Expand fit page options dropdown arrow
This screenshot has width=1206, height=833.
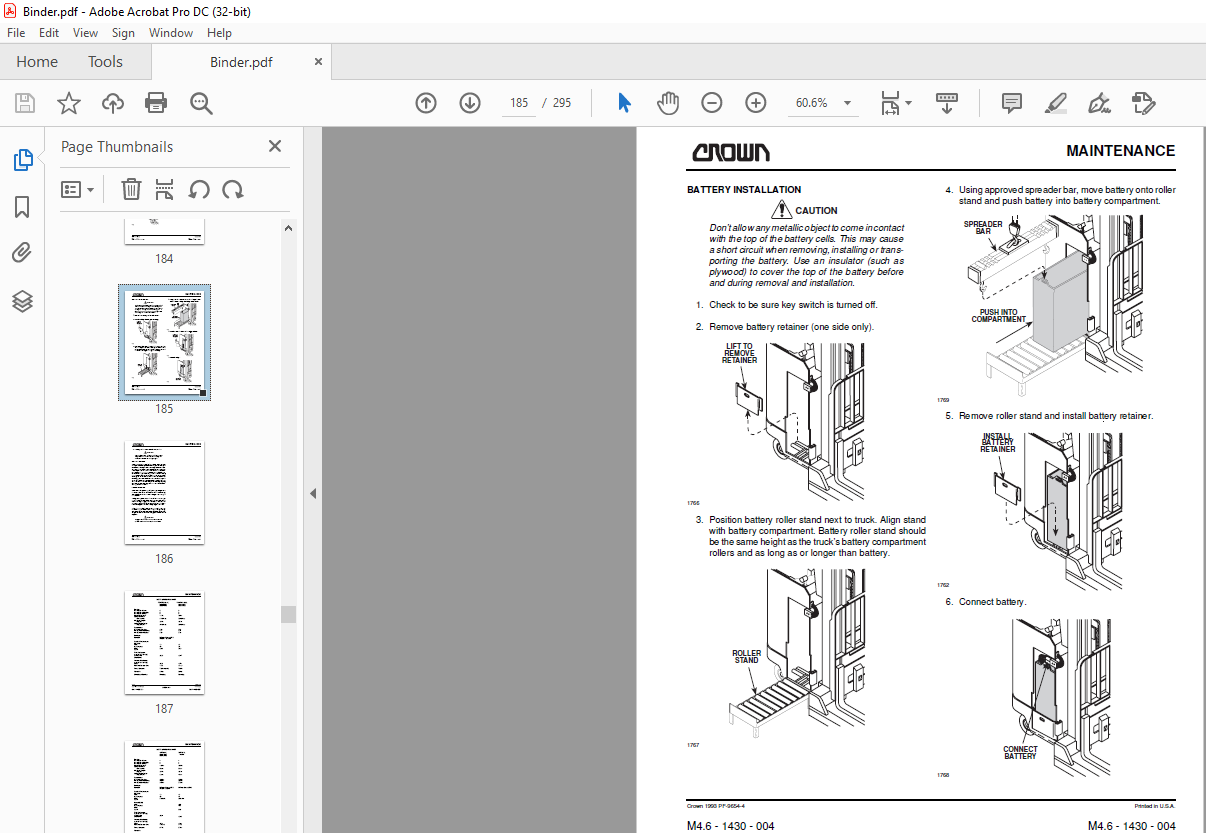click(x=908, y=103)
